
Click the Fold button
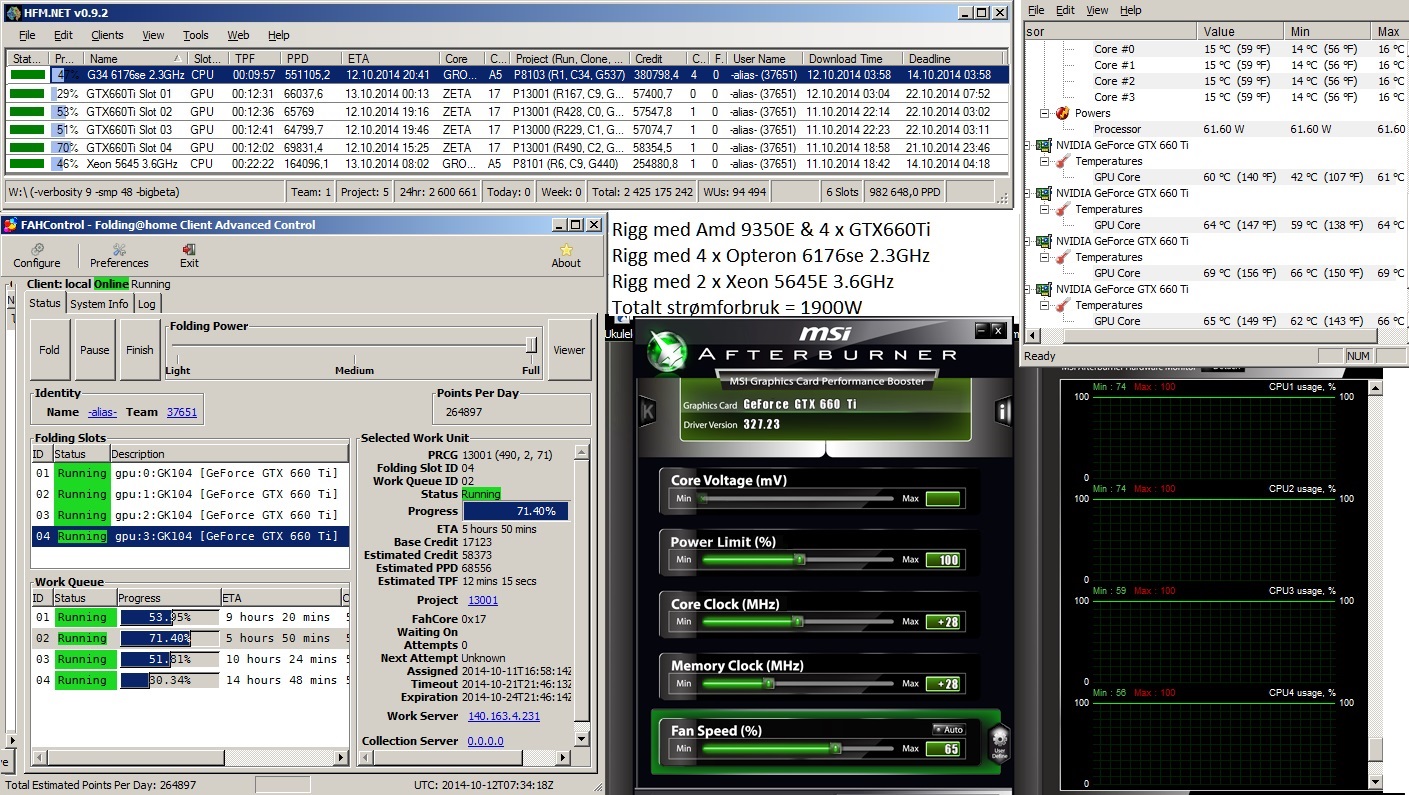click(x=50, y=350)
